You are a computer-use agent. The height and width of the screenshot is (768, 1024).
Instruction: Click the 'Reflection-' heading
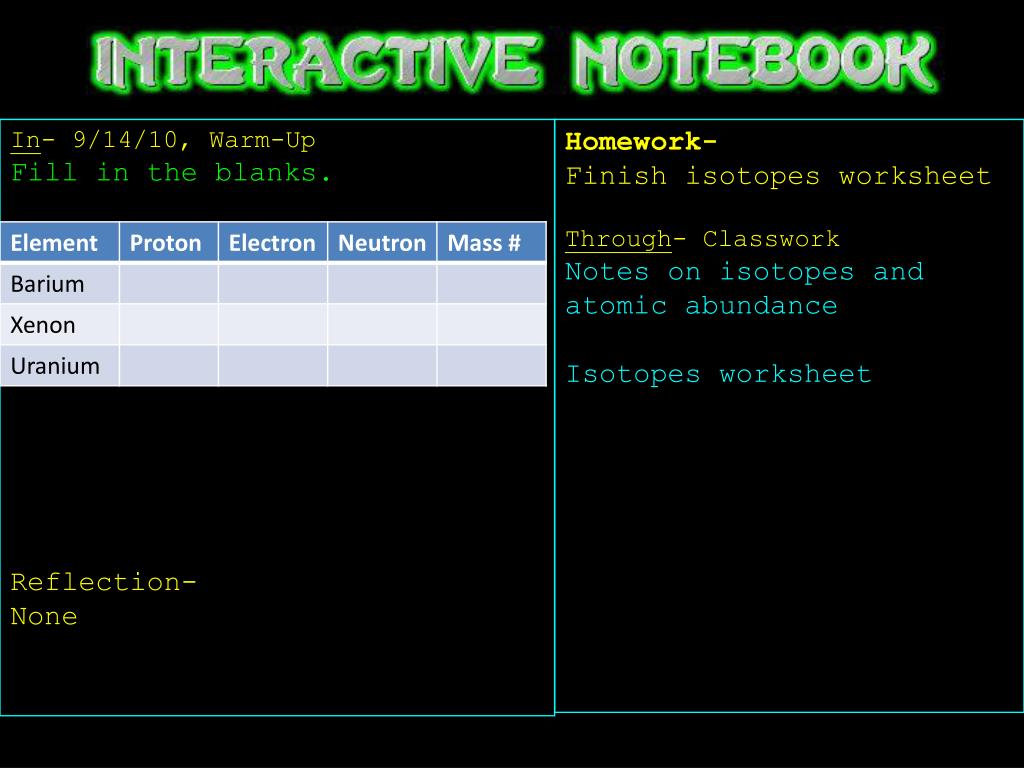(103, 582)
